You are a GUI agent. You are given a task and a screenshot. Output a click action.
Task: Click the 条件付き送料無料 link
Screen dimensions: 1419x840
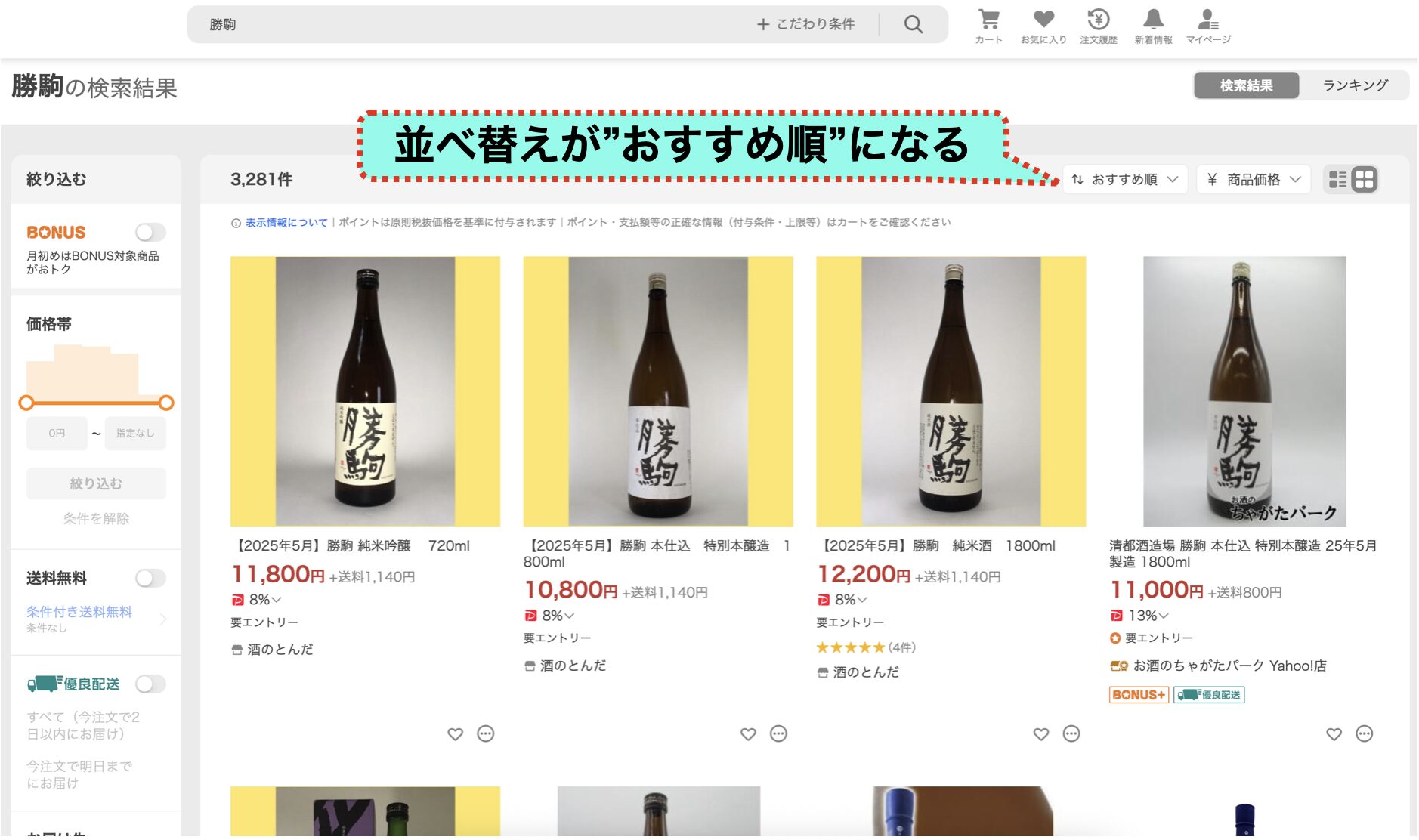[79, 612]
